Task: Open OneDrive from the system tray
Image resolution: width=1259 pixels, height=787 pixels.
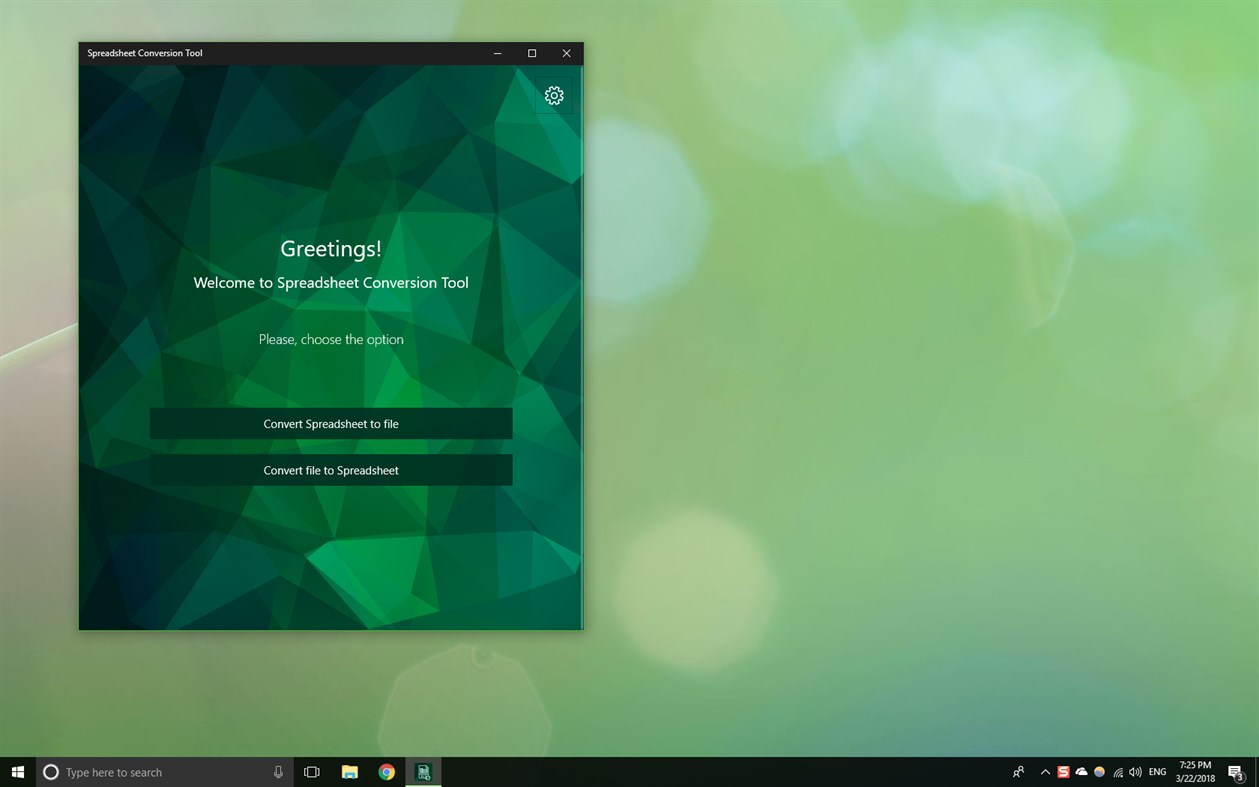Action: point(1081,771)
